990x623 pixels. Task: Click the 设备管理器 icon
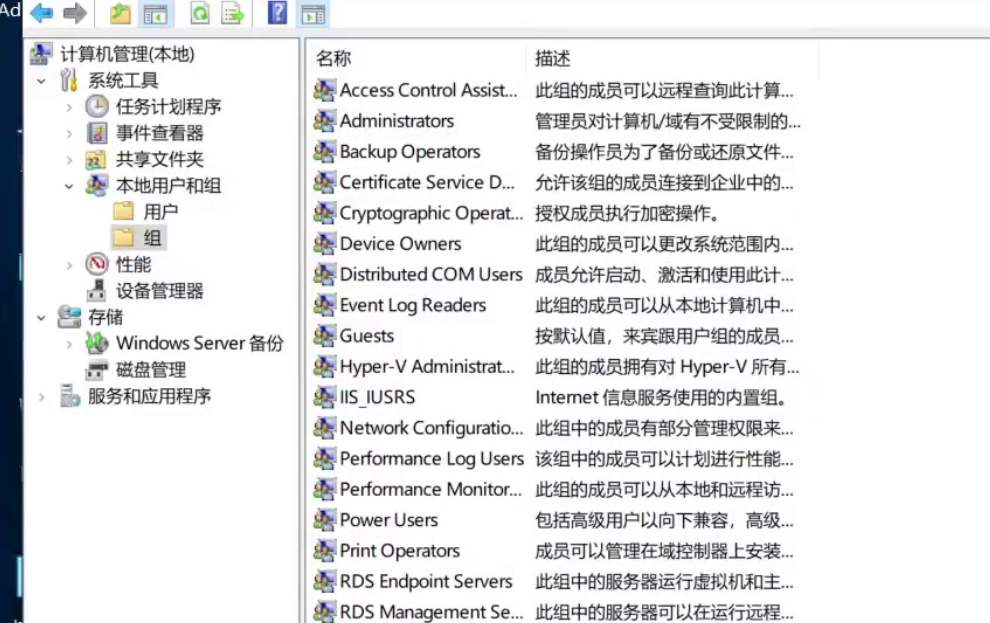[x=97, y=290]
